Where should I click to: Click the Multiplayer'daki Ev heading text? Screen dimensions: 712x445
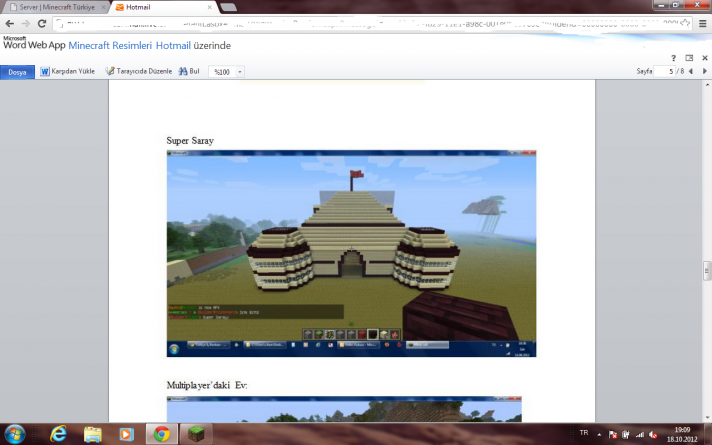[x=207, y=385]
